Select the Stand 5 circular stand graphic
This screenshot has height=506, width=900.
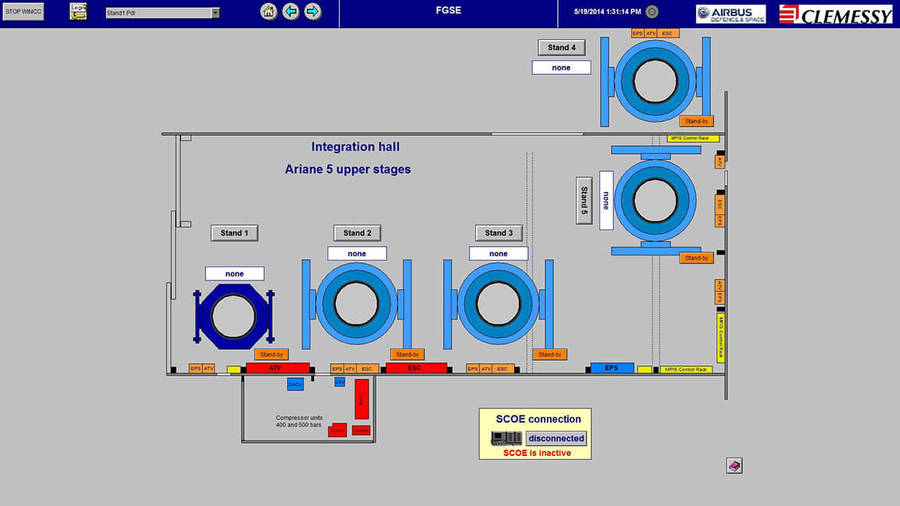655,200
